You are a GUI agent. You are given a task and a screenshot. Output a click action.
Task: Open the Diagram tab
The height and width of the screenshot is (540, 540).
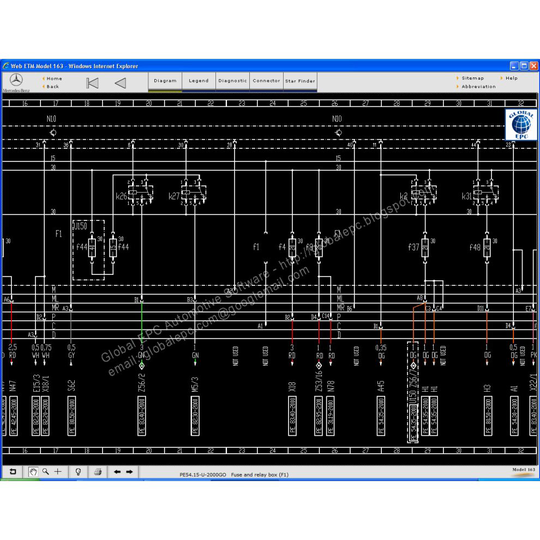165,81
